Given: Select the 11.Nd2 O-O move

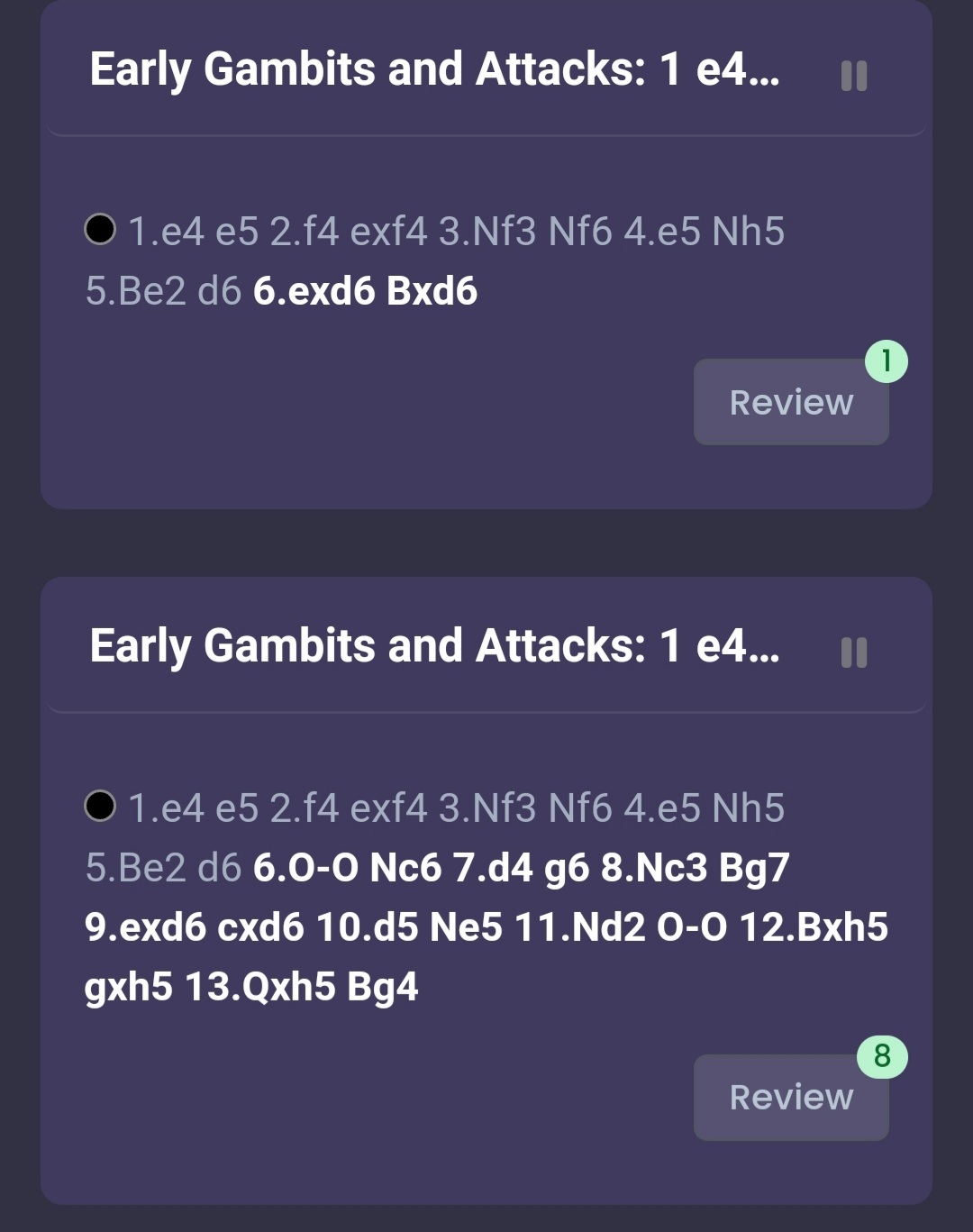Looking at the screenshot, I should click(x=621, y=926).
